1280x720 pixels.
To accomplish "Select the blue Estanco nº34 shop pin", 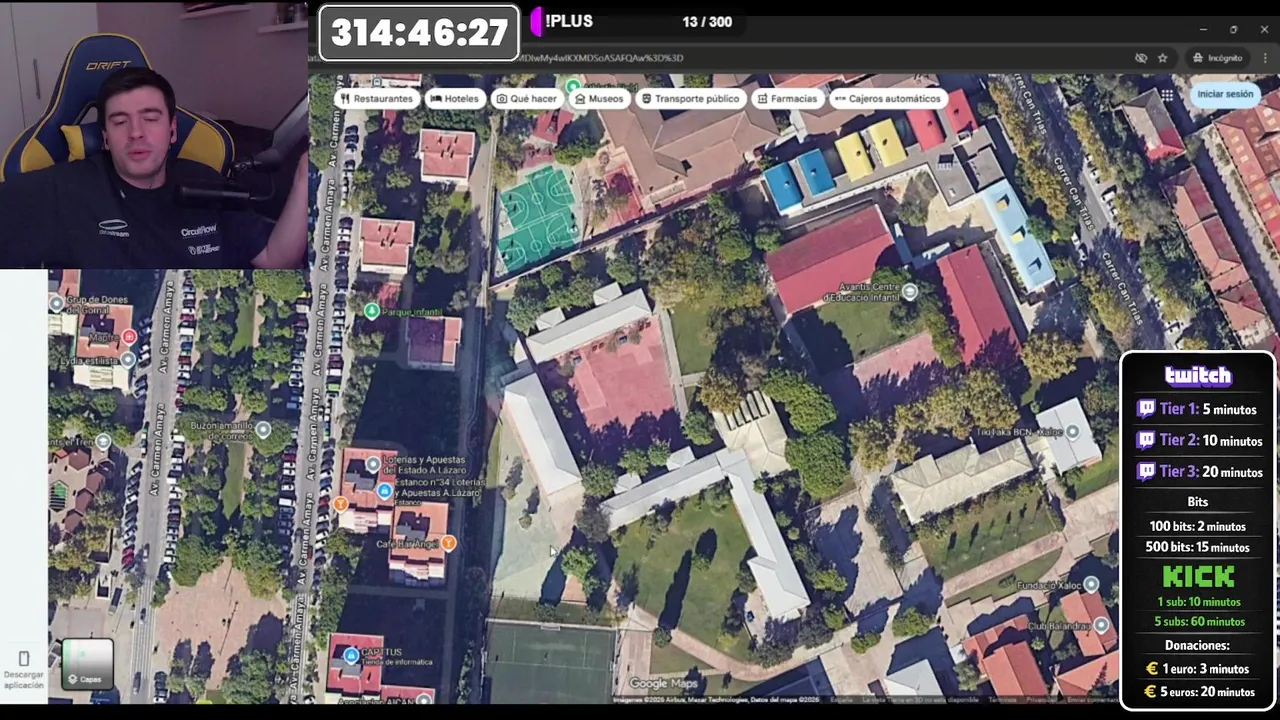I will coord(385,490).
